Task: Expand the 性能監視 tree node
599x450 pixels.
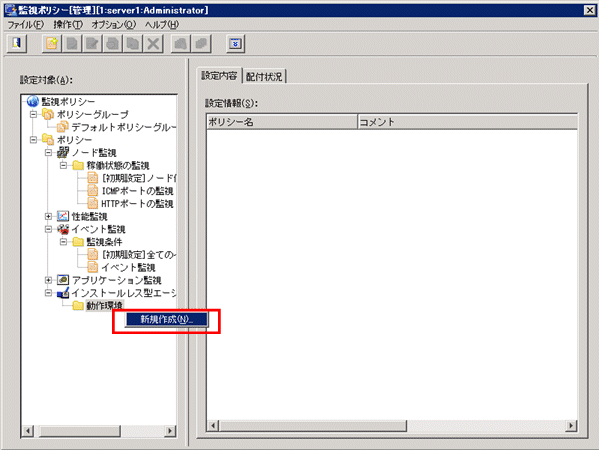Action: 49,216
